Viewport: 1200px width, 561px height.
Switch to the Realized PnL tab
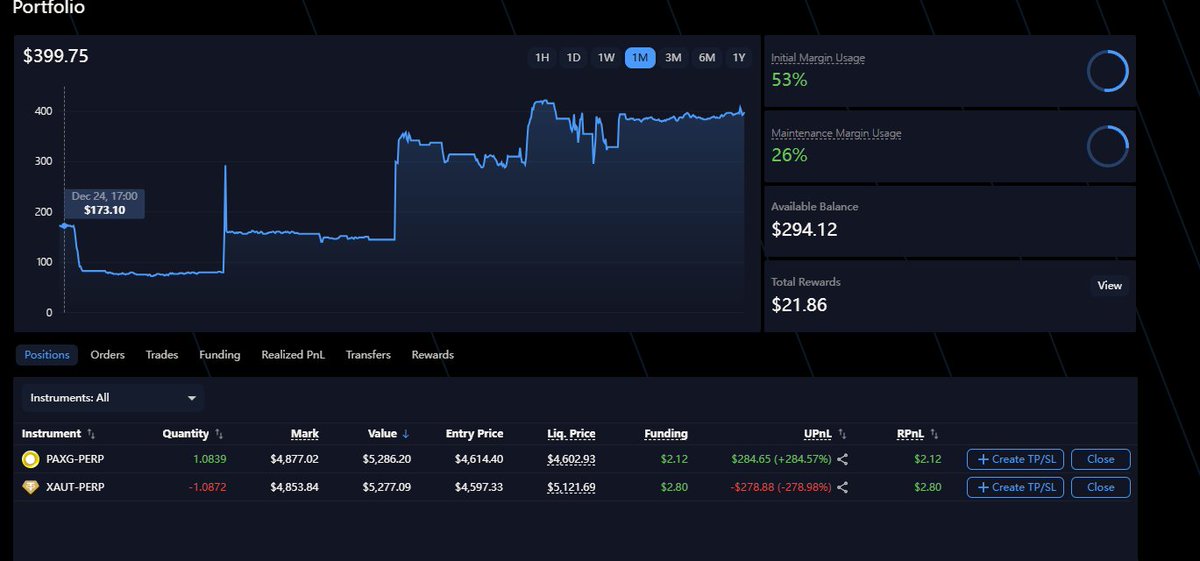[293, 355]
